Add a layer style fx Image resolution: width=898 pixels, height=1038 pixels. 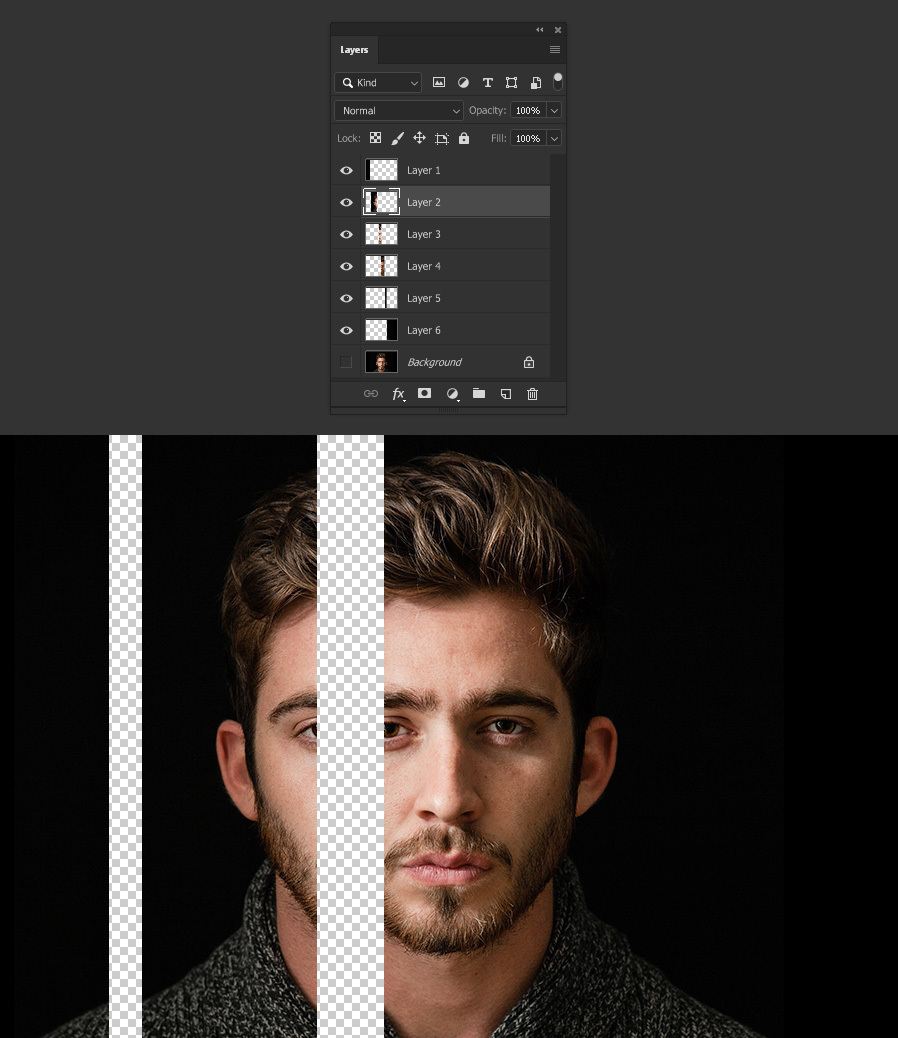[x=398, y=395]
